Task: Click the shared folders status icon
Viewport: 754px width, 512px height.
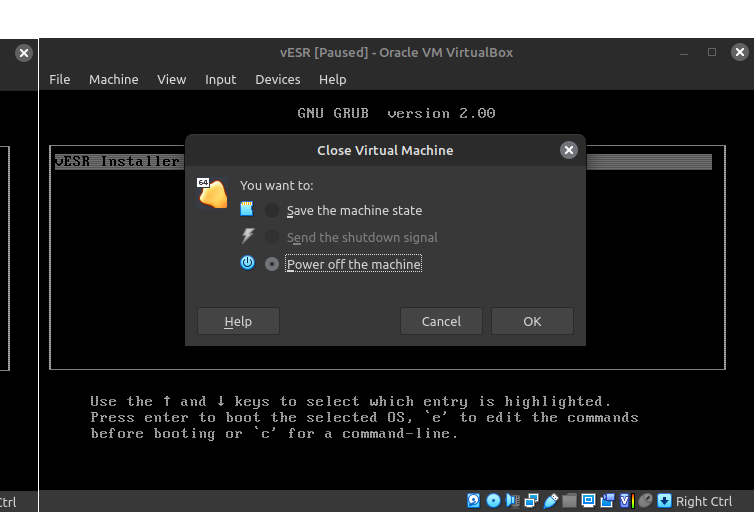Action: [x=569, y=501]
